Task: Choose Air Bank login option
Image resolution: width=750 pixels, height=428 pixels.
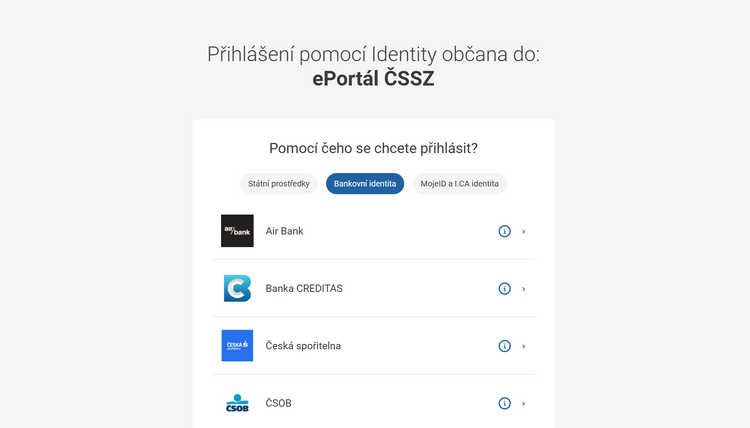Action: tap(284, 231)
